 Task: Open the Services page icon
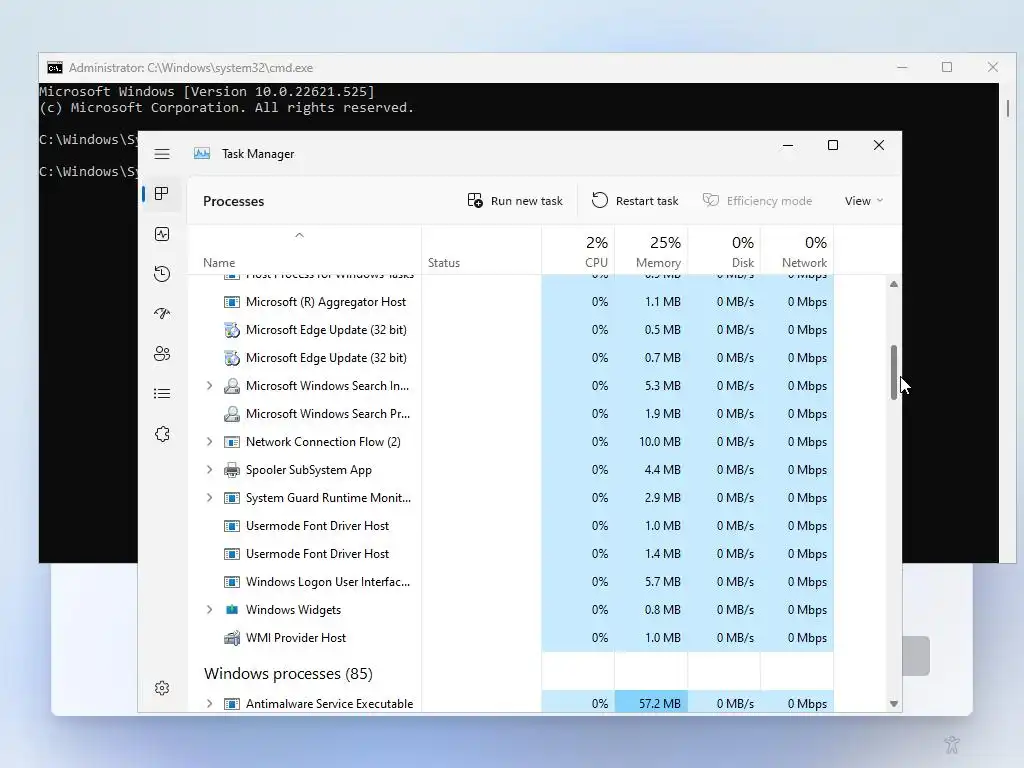tap(162, 434)
